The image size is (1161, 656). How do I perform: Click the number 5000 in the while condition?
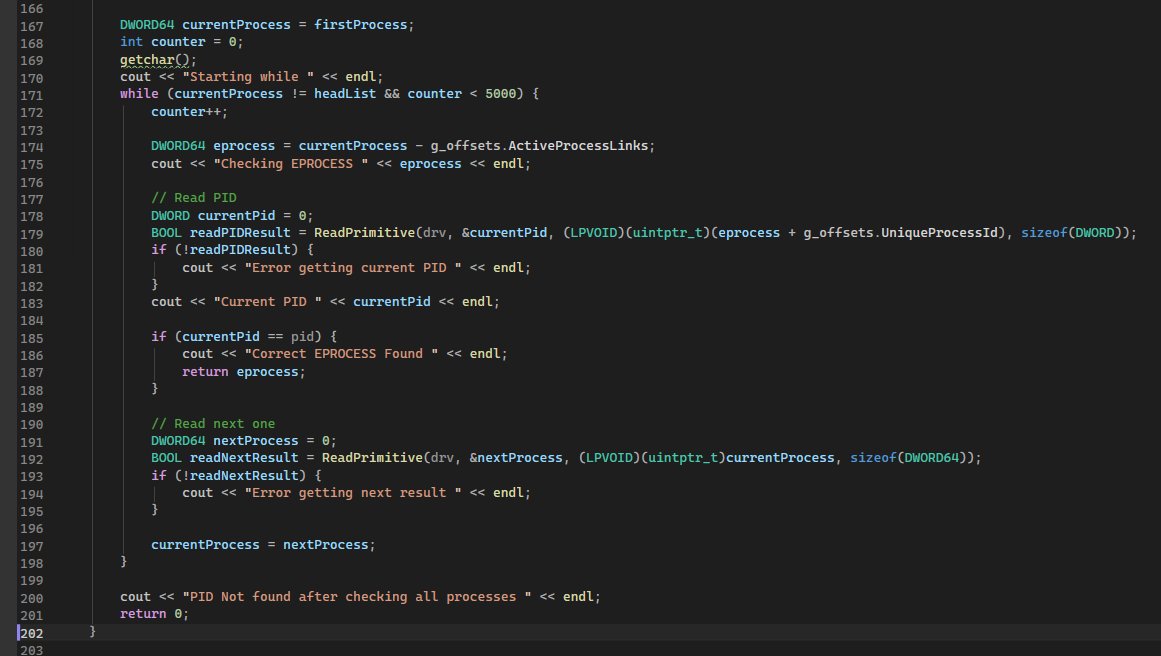click(501, 93)
